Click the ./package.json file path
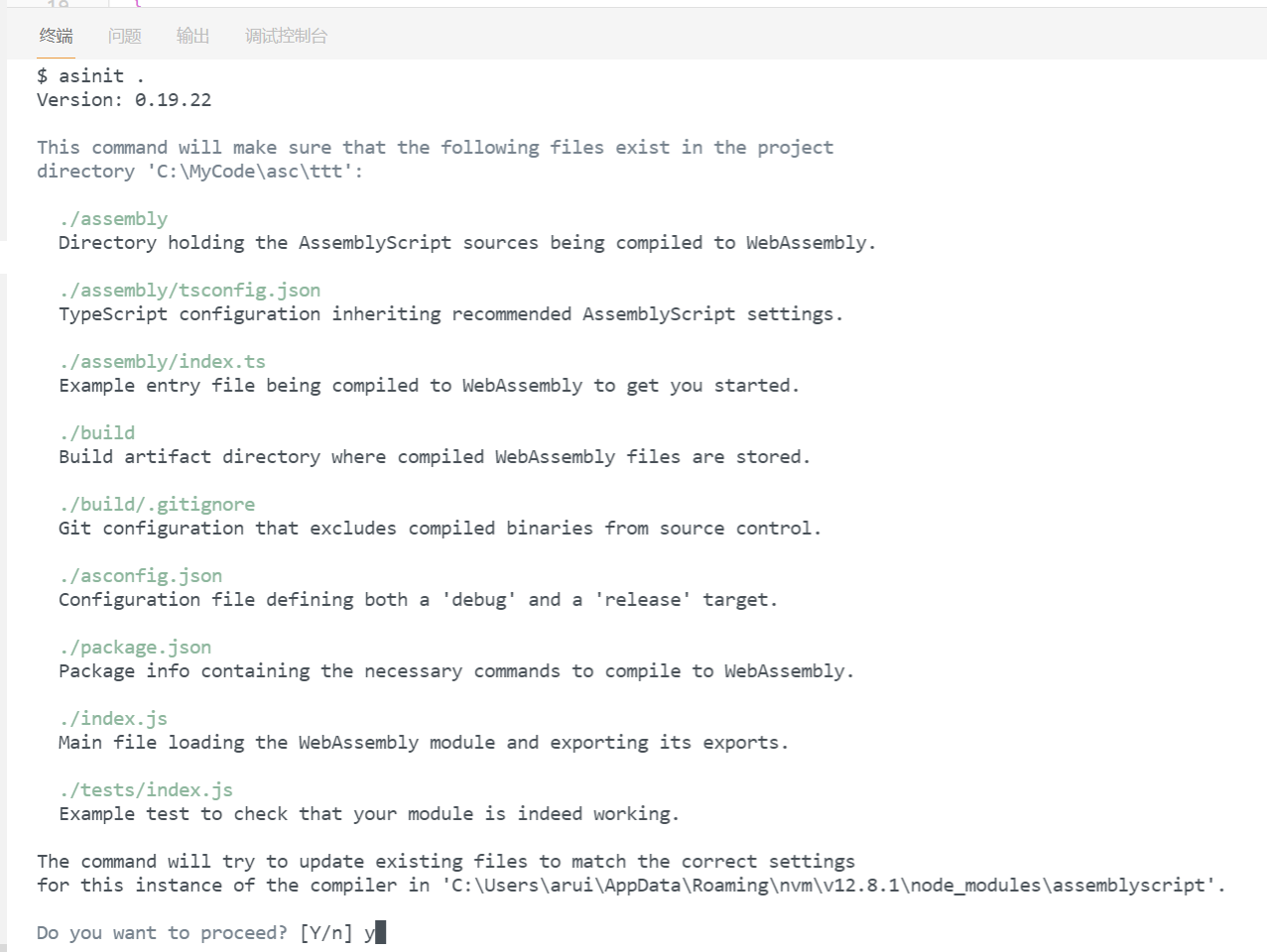This screenshot has height=952, width=1267. 135,648
